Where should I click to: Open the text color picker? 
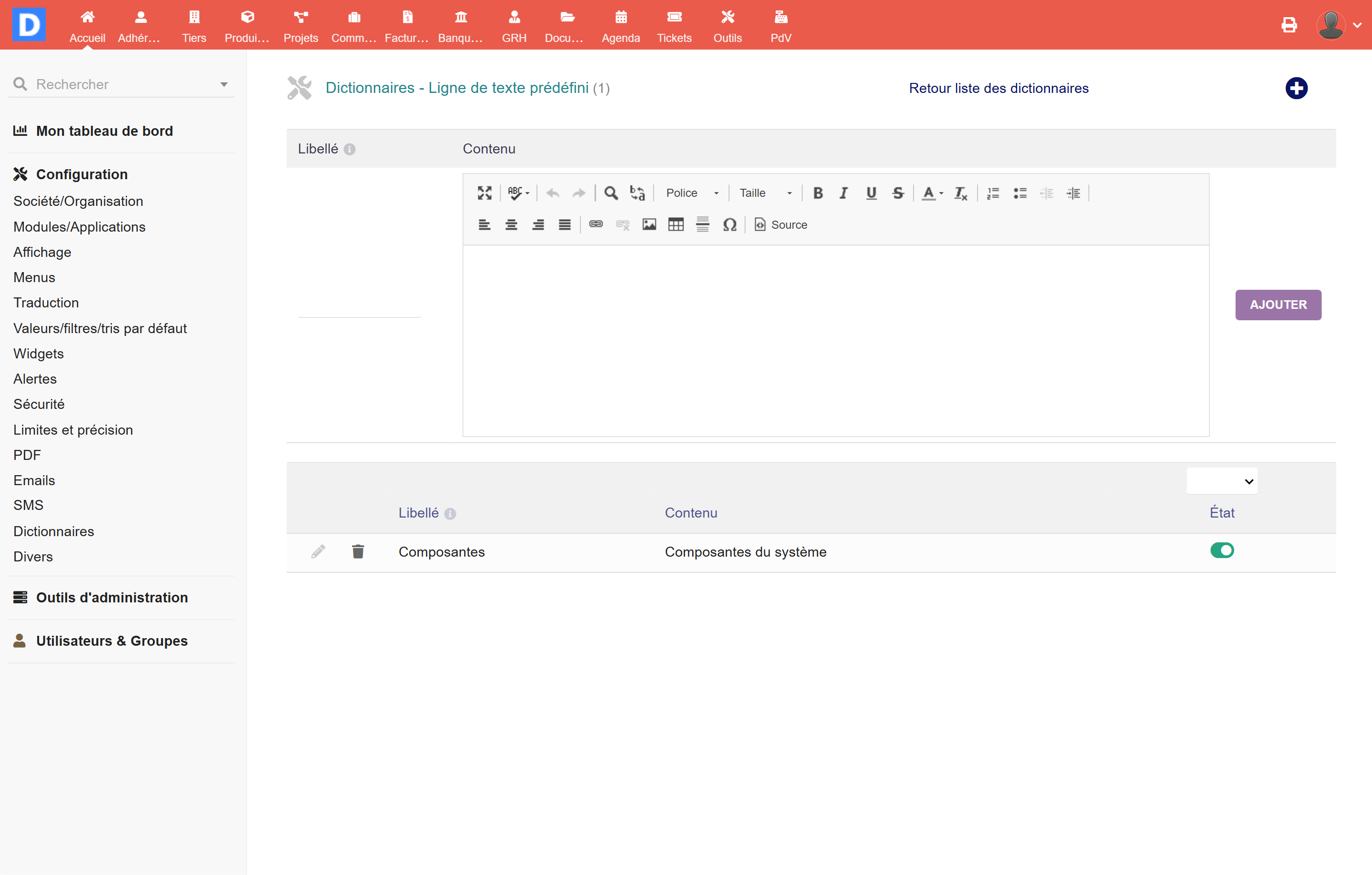point(932,193)
